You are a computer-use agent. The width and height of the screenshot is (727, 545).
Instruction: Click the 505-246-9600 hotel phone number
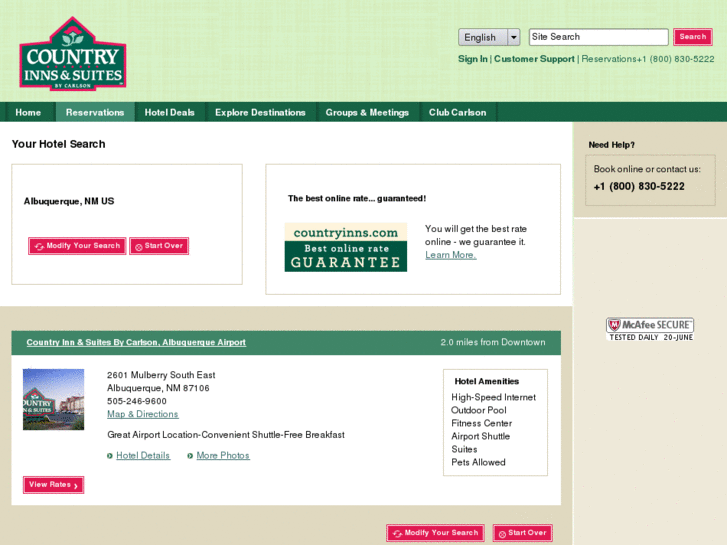click(137, 401)
